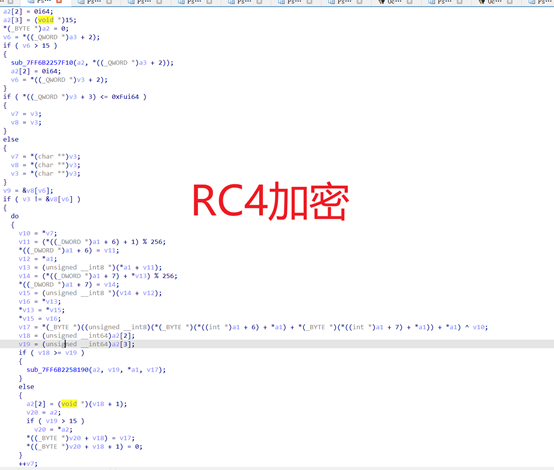Screen dimensions: 554x470
Task: Open function sub_7FF6B2258190 call
Action: (57, 370)
